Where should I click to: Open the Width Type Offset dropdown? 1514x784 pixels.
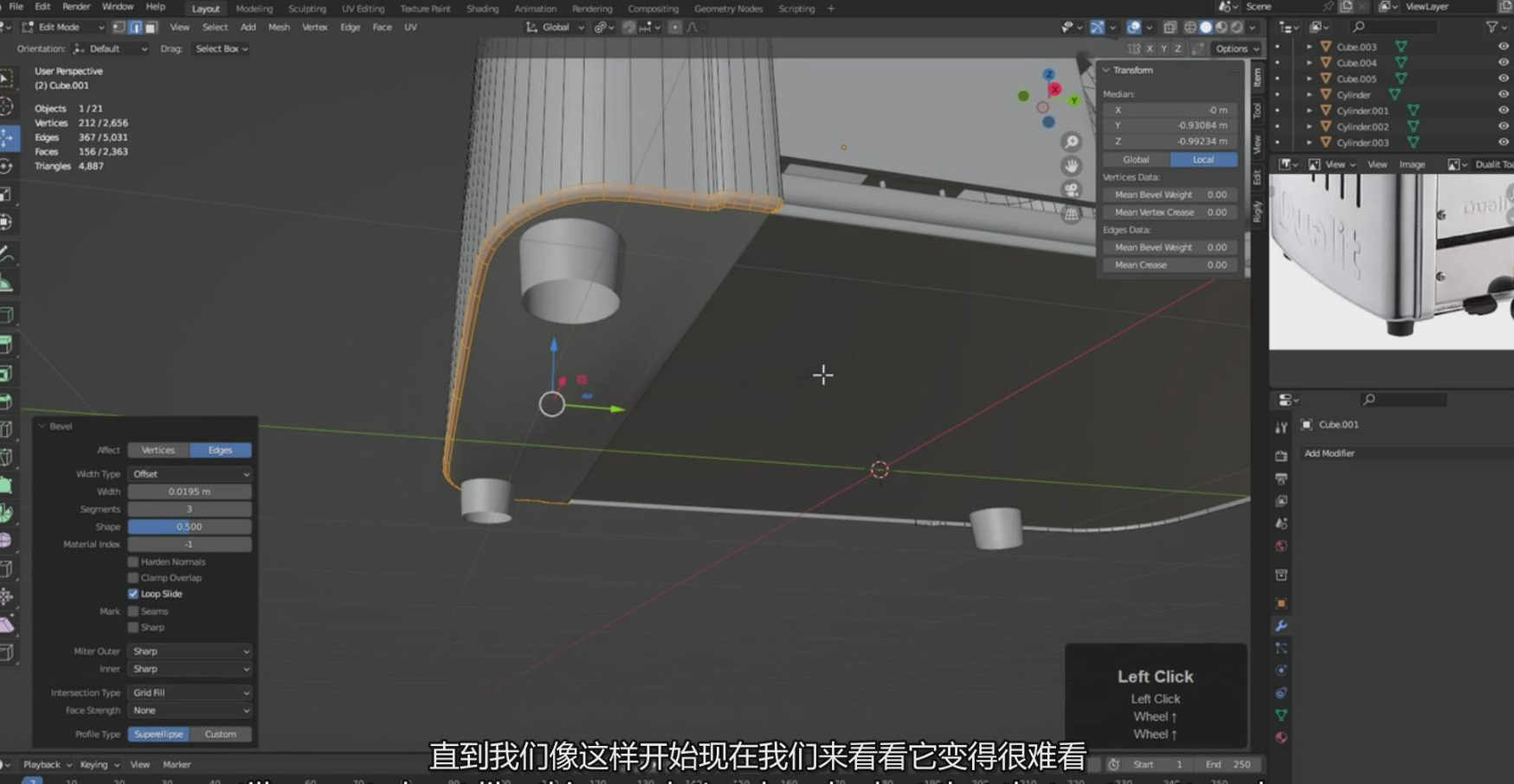click(190, 474)
